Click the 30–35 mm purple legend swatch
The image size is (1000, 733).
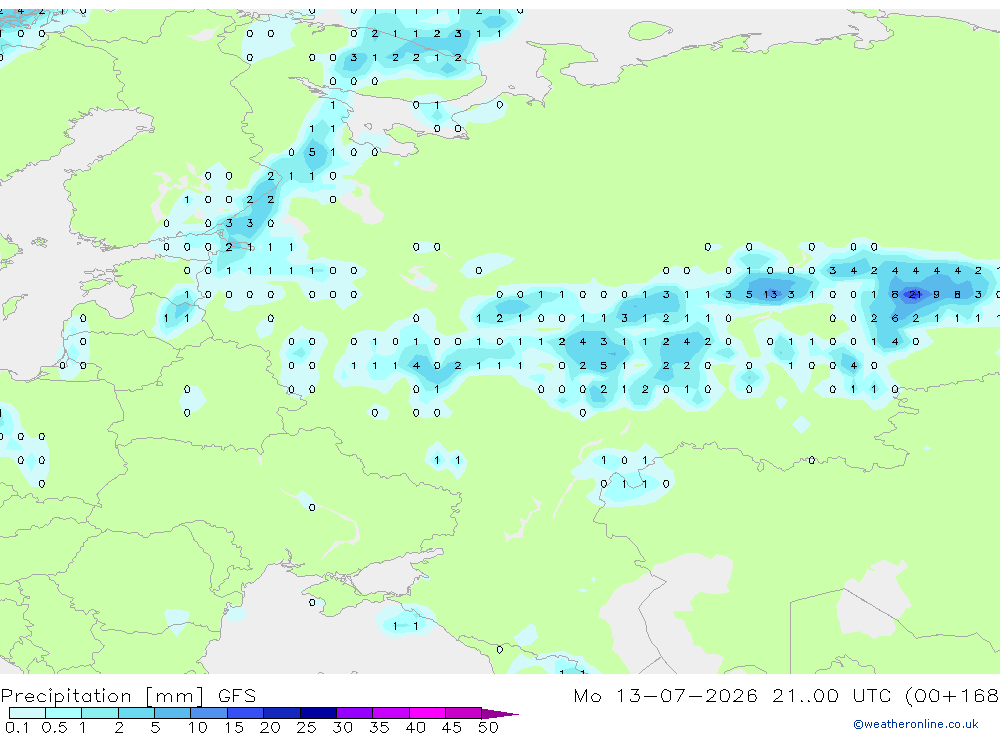pos(355,713)
